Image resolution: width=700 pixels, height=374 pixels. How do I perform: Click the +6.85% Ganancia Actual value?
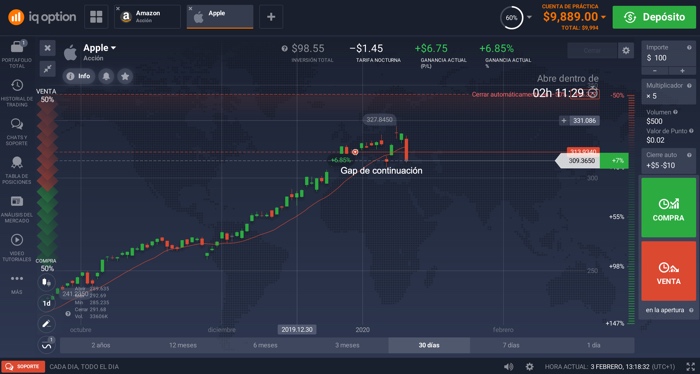tap(496, 48)
